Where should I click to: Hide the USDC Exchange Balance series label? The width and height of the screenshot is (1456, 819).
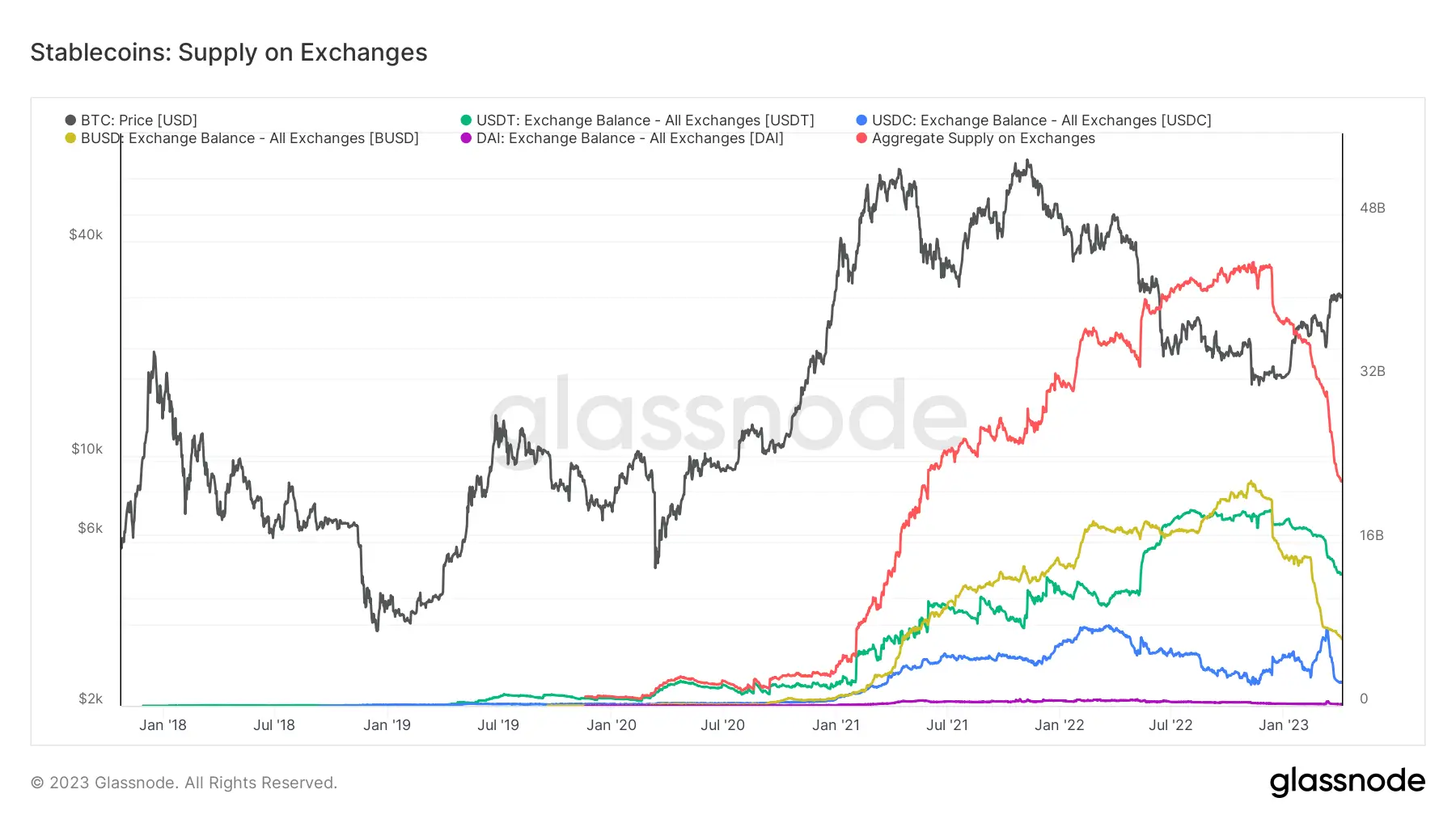click(1041, 120)
